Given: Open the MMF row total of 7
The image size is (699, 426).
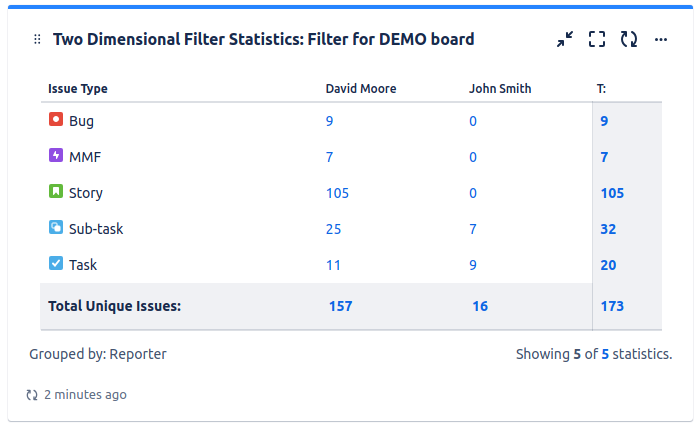Looking at the screenshot, I should (x=604, y=157).
